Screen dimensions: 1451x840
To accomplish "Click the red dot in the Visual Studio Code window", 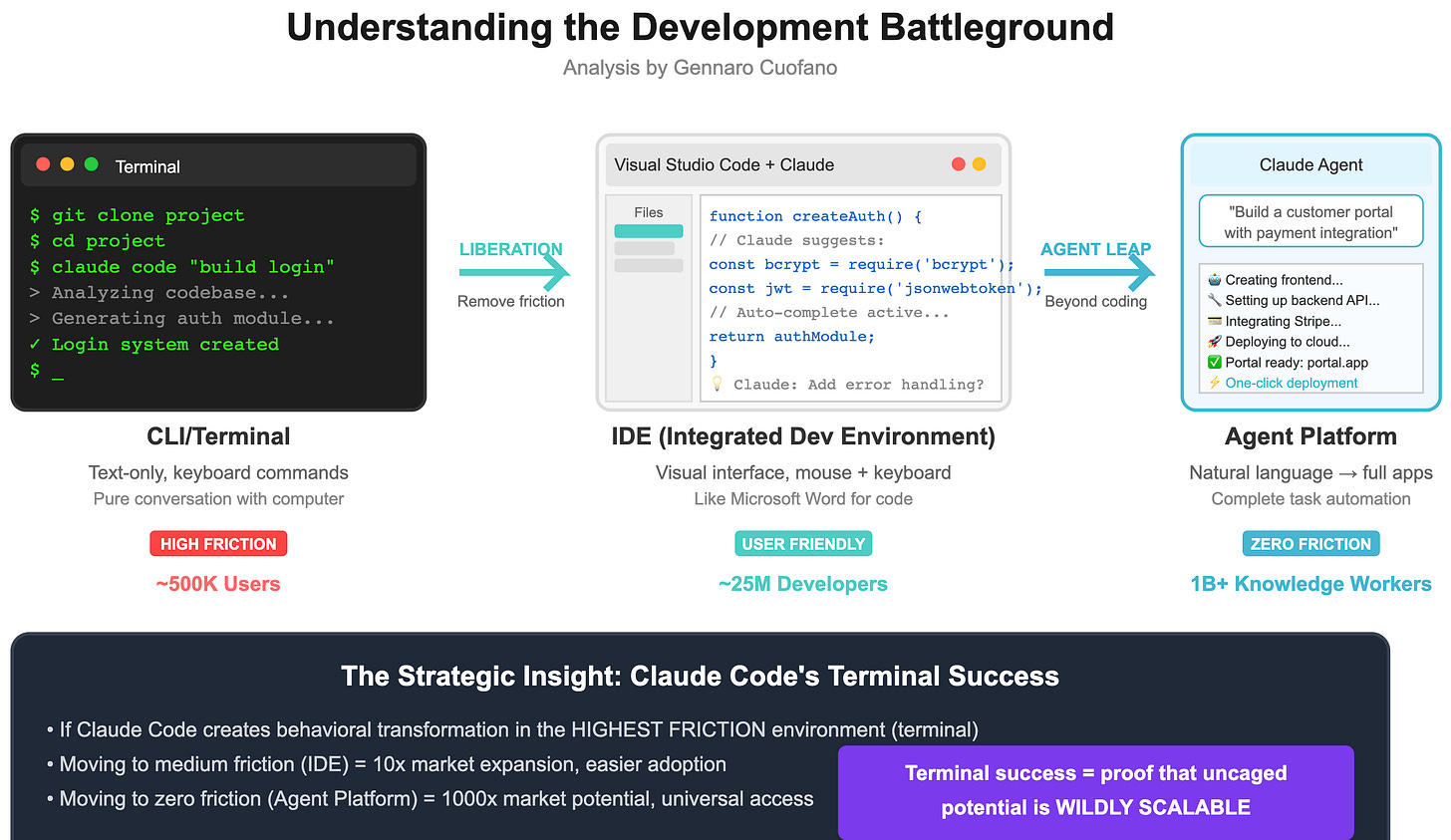I will click(x=959, y=164).
